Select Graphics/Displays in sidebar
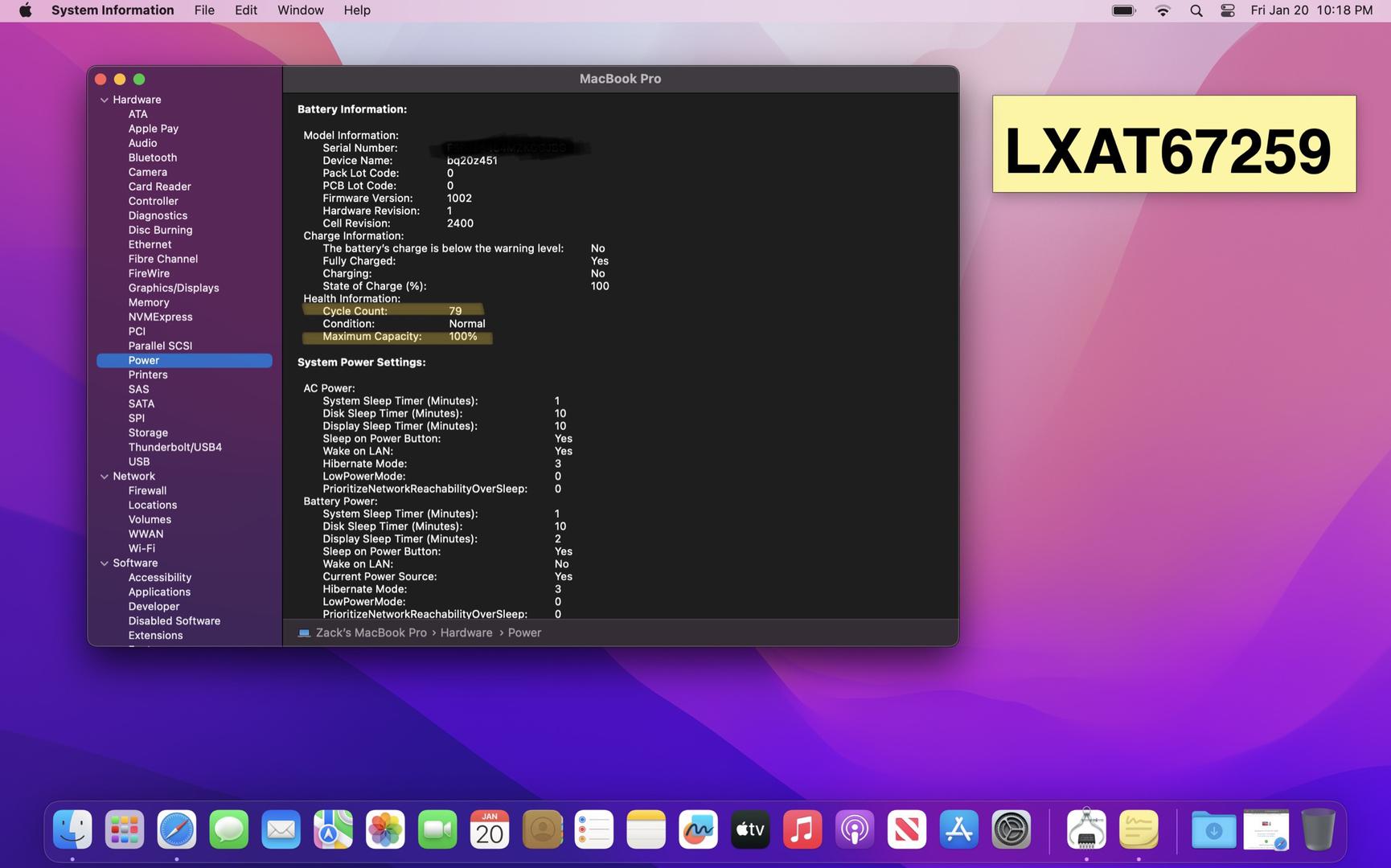 click(174, 288)
